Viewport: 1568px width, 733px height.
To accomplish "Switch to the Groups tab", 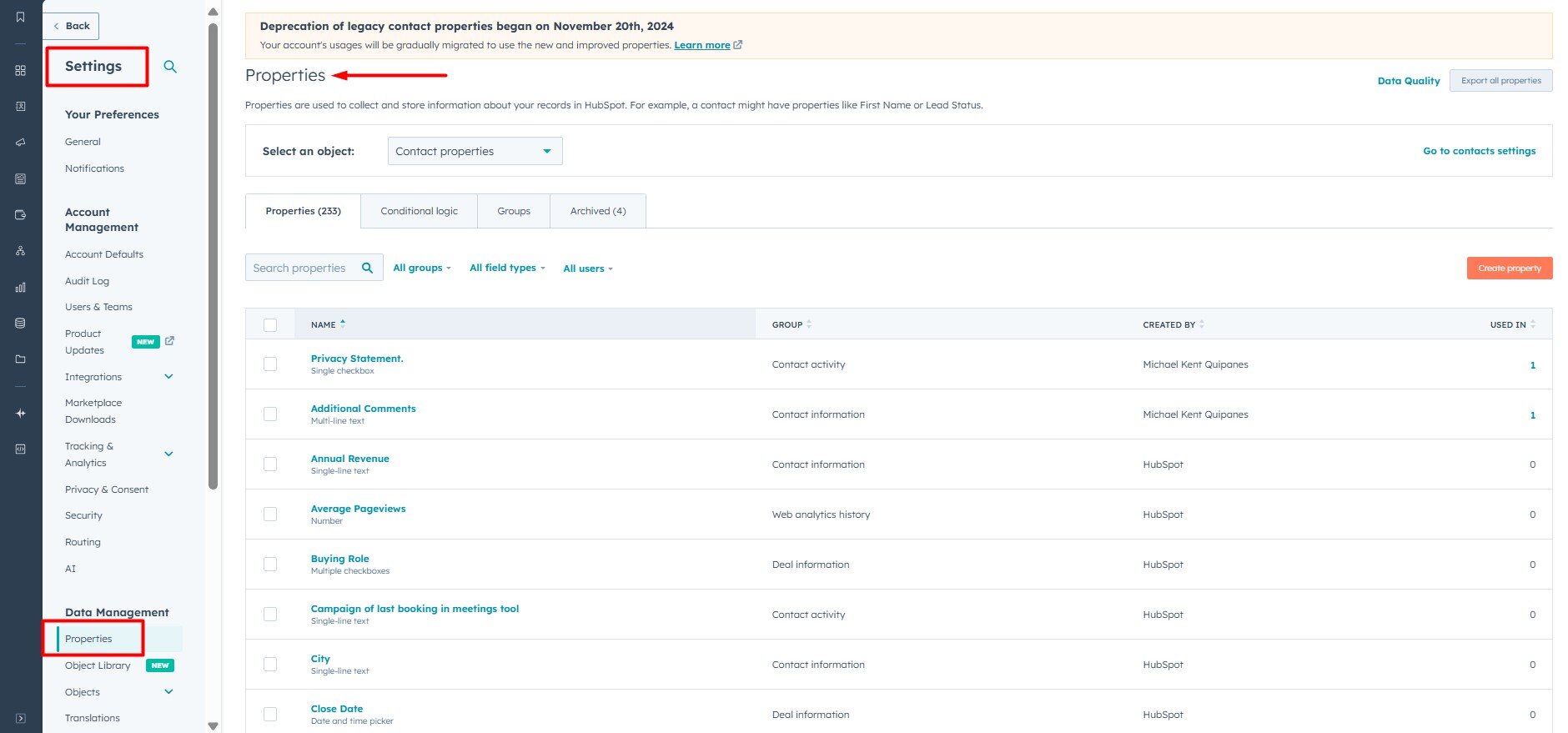I will [x=514, y=211].
